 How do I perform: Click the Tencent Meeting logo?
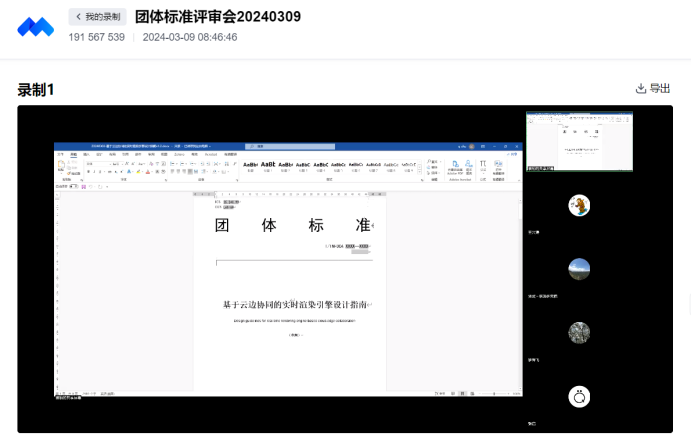35,27
